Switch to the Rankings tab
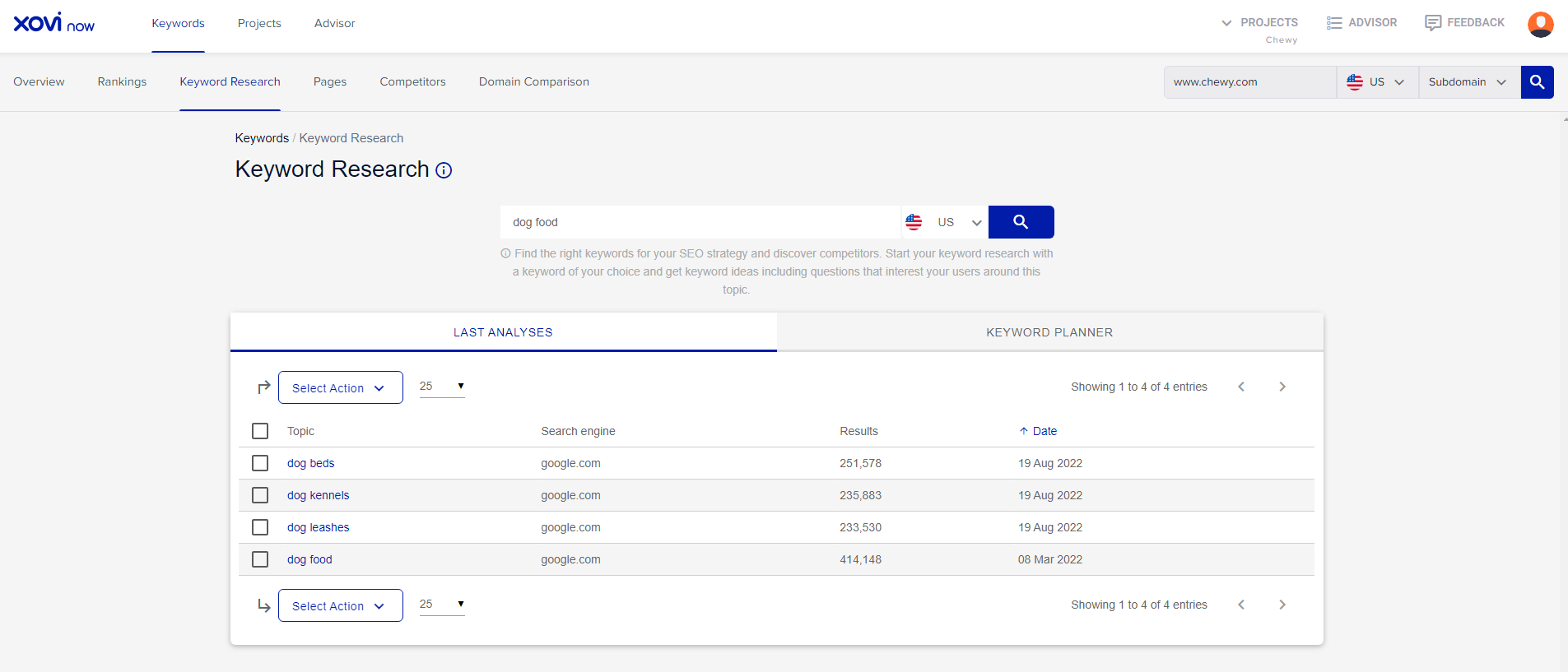The image size is (1568, 672). pyautogui.click(x=122, y=81)
